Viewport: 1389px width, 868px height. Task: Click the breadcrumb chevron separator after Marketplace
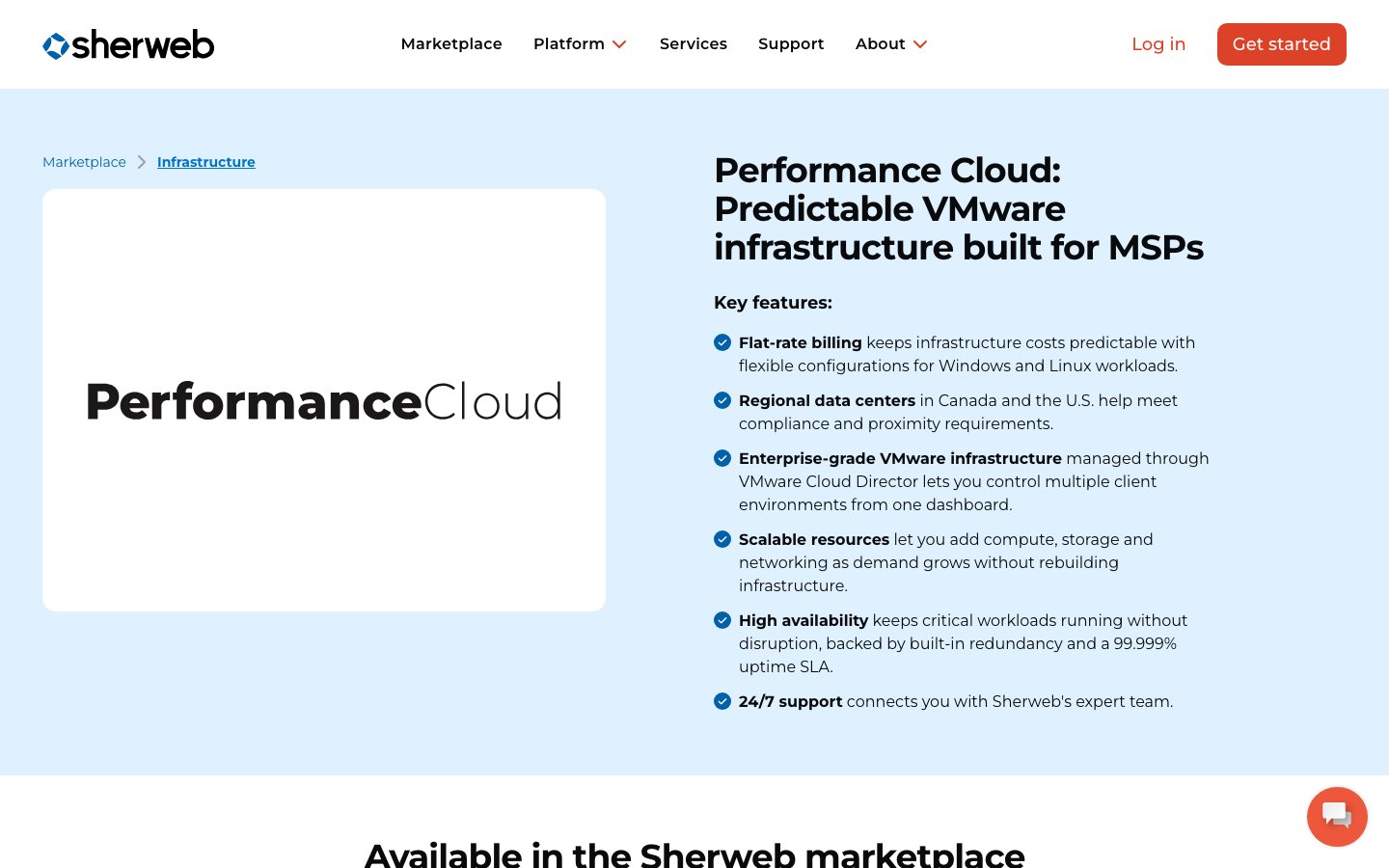[142, 162]
